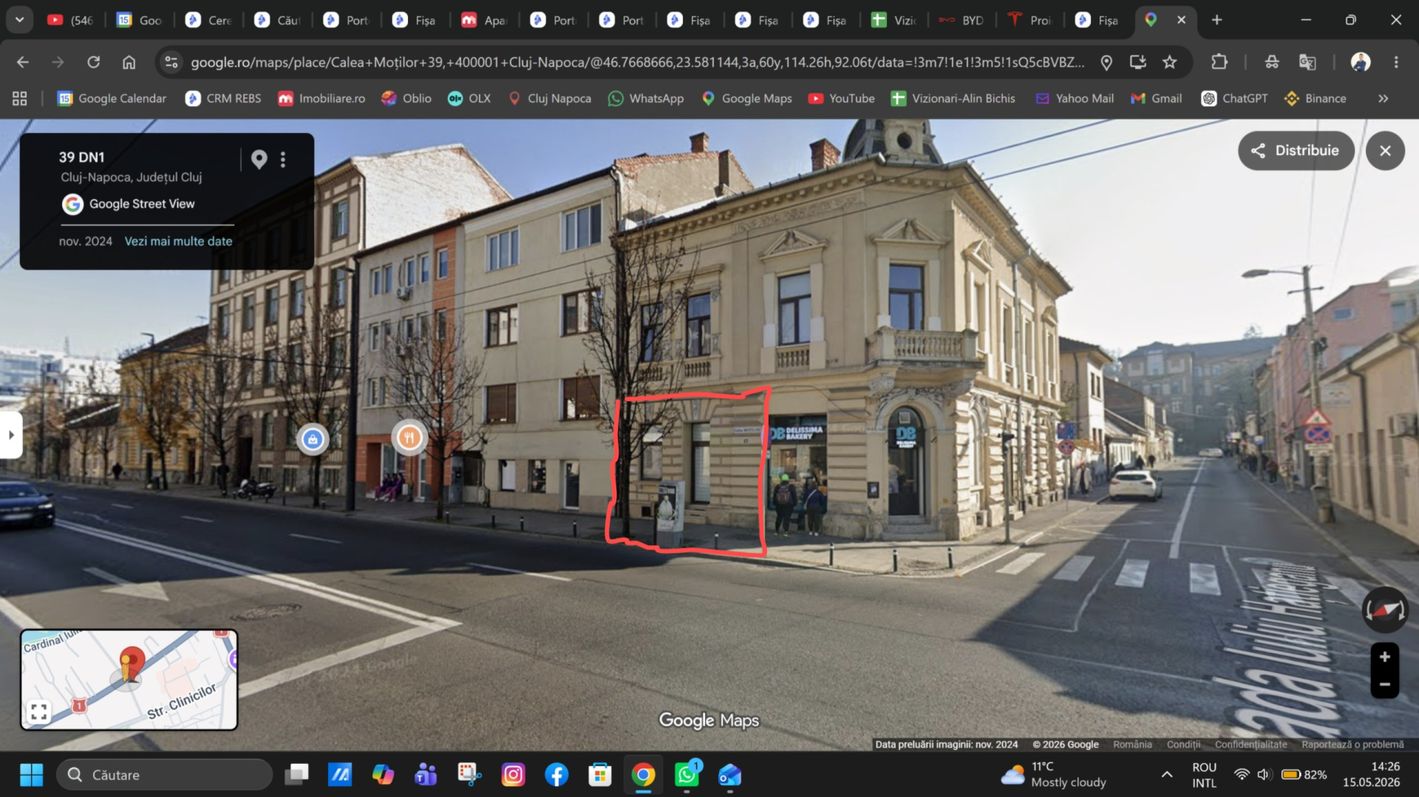Image resolution: width=1419 pixels, height=797 pixels.
Task: Switch to the BYD browser tab
Action: click(x=961, y=19)
